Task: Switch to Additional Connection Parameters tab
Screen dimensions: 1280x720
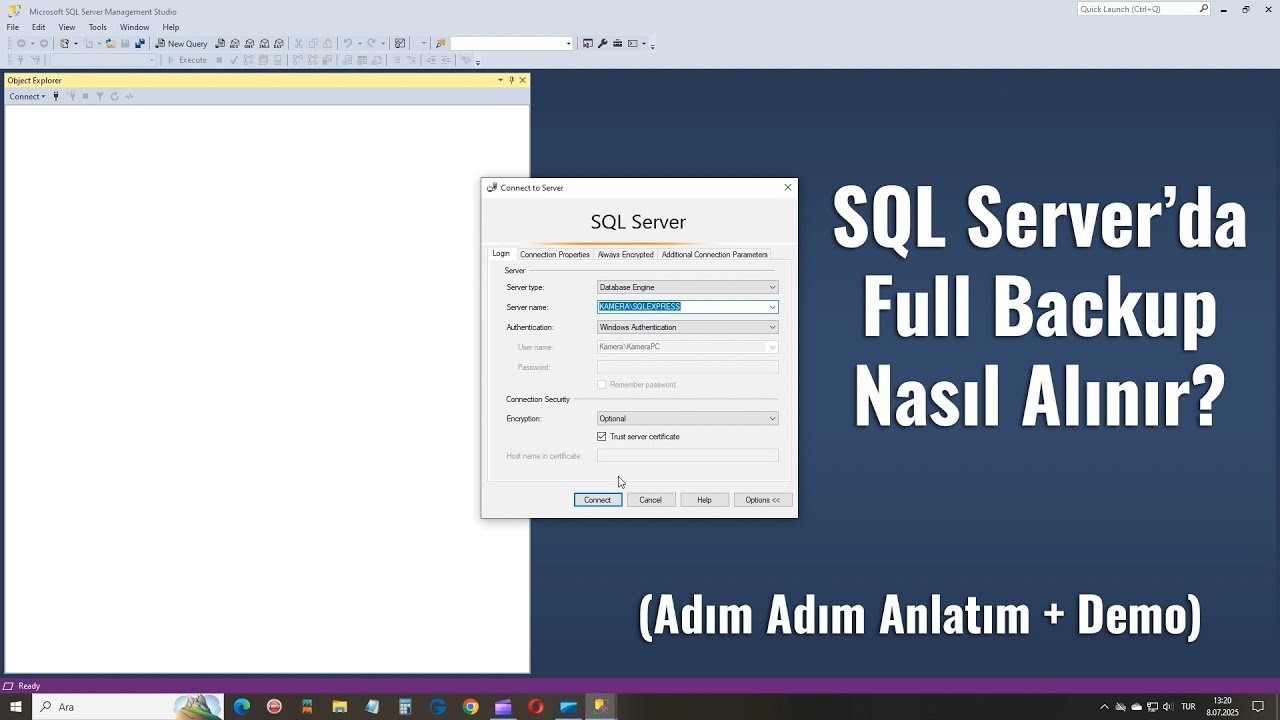Action: (714, 255)
